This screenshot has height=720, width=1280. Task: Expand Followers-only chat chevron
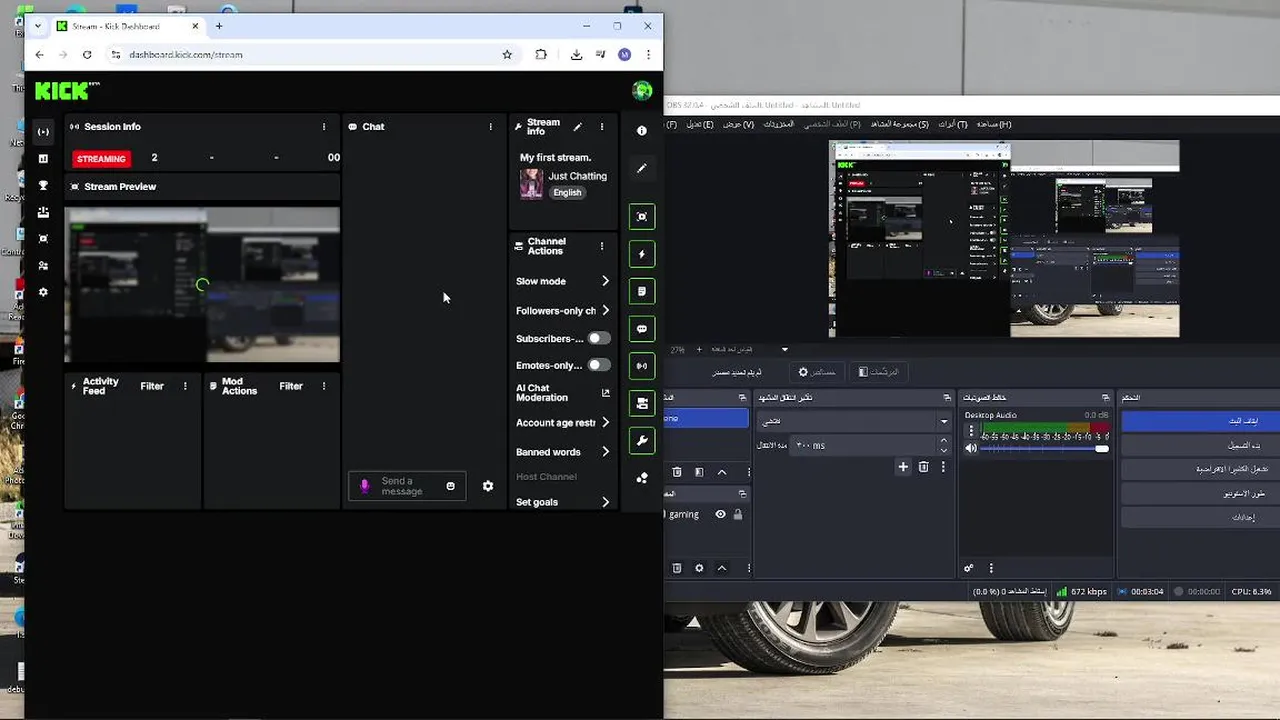pos(605,310)
